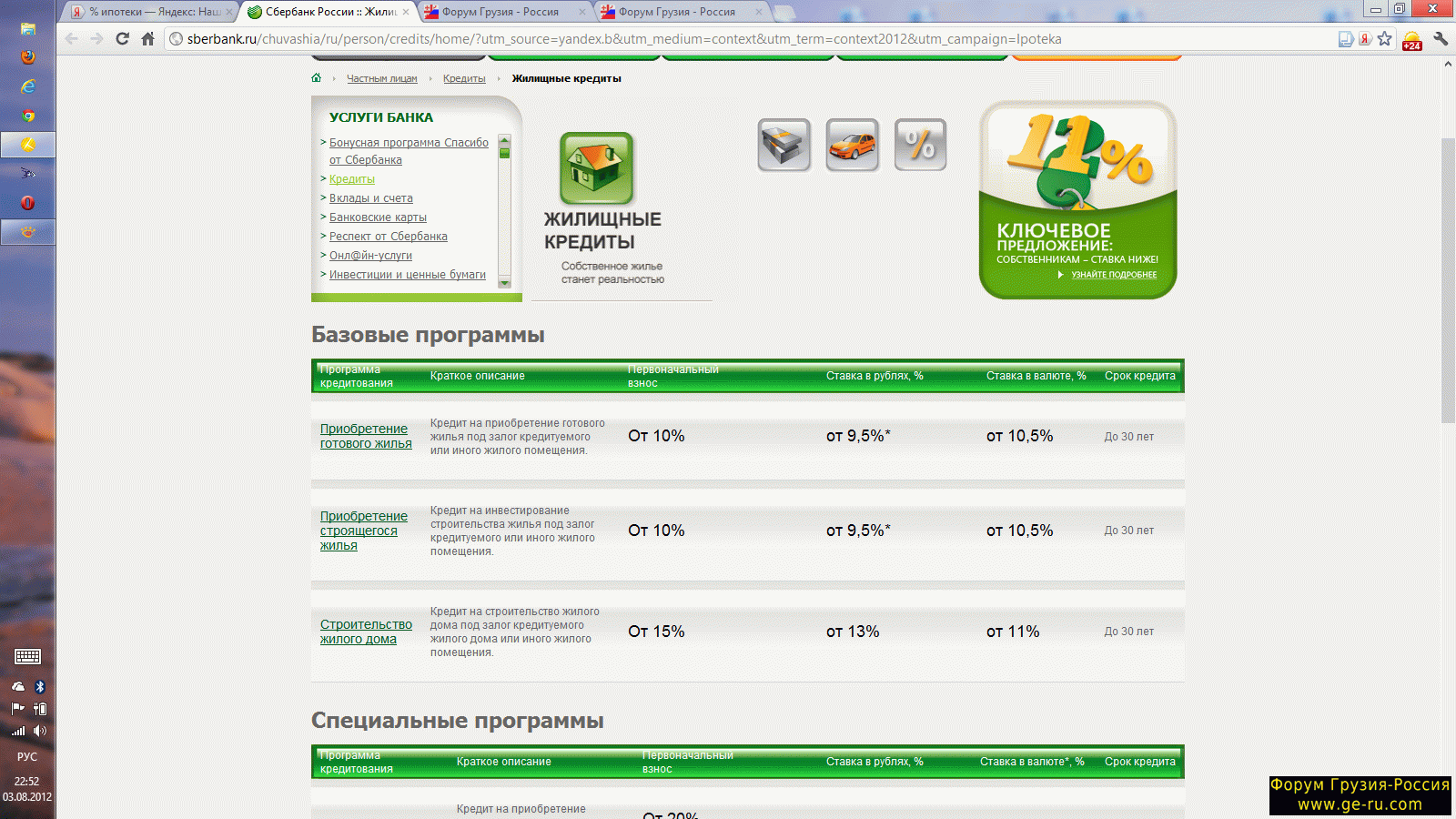Open the on-screen keyboard tray icon

(x=27, y=656)
